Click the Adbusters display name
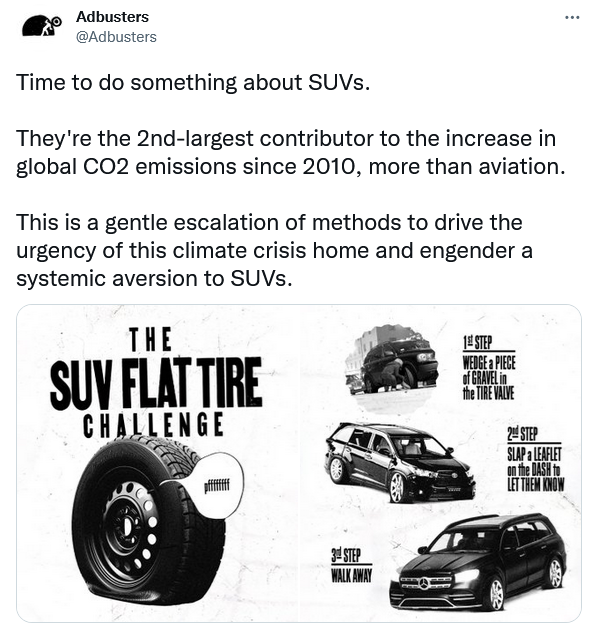Screen dimensions: 598x630 point(112,17)
